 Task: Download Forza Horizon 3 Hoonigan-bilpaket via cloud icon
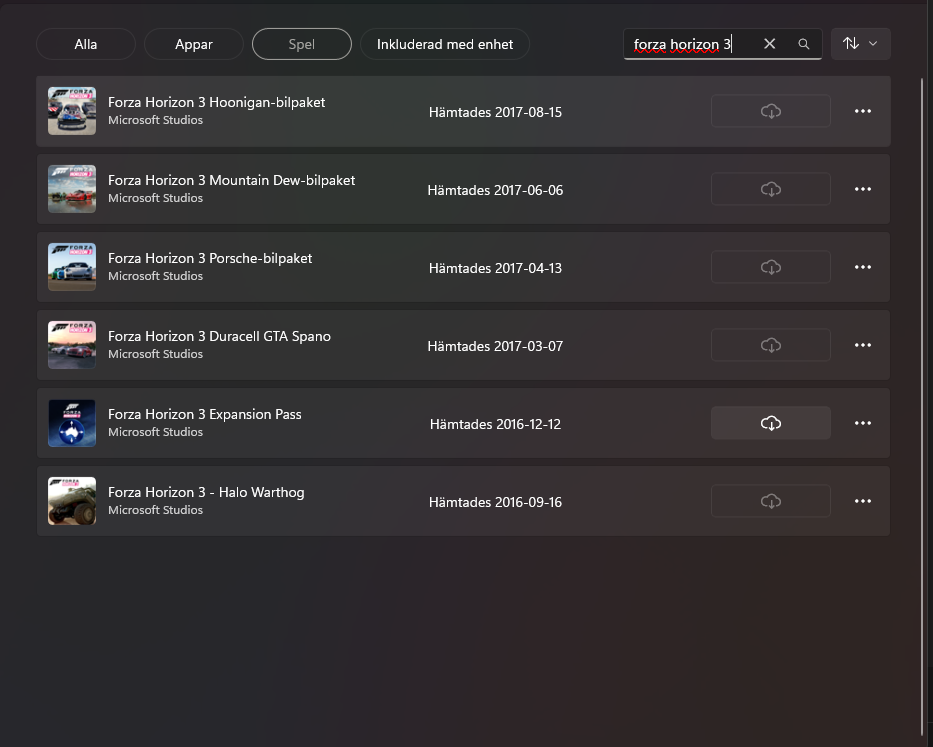pos(771,111)
